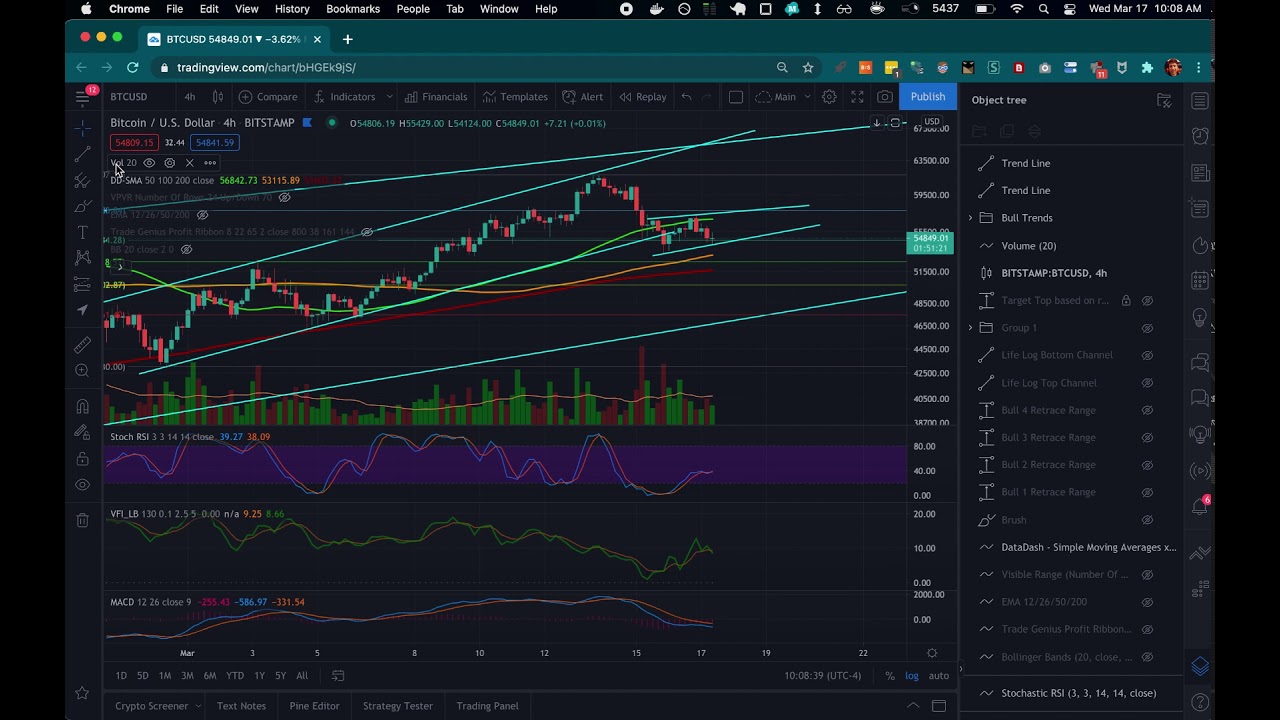Take a chart snapshot with camera icon

pos(885,97)
